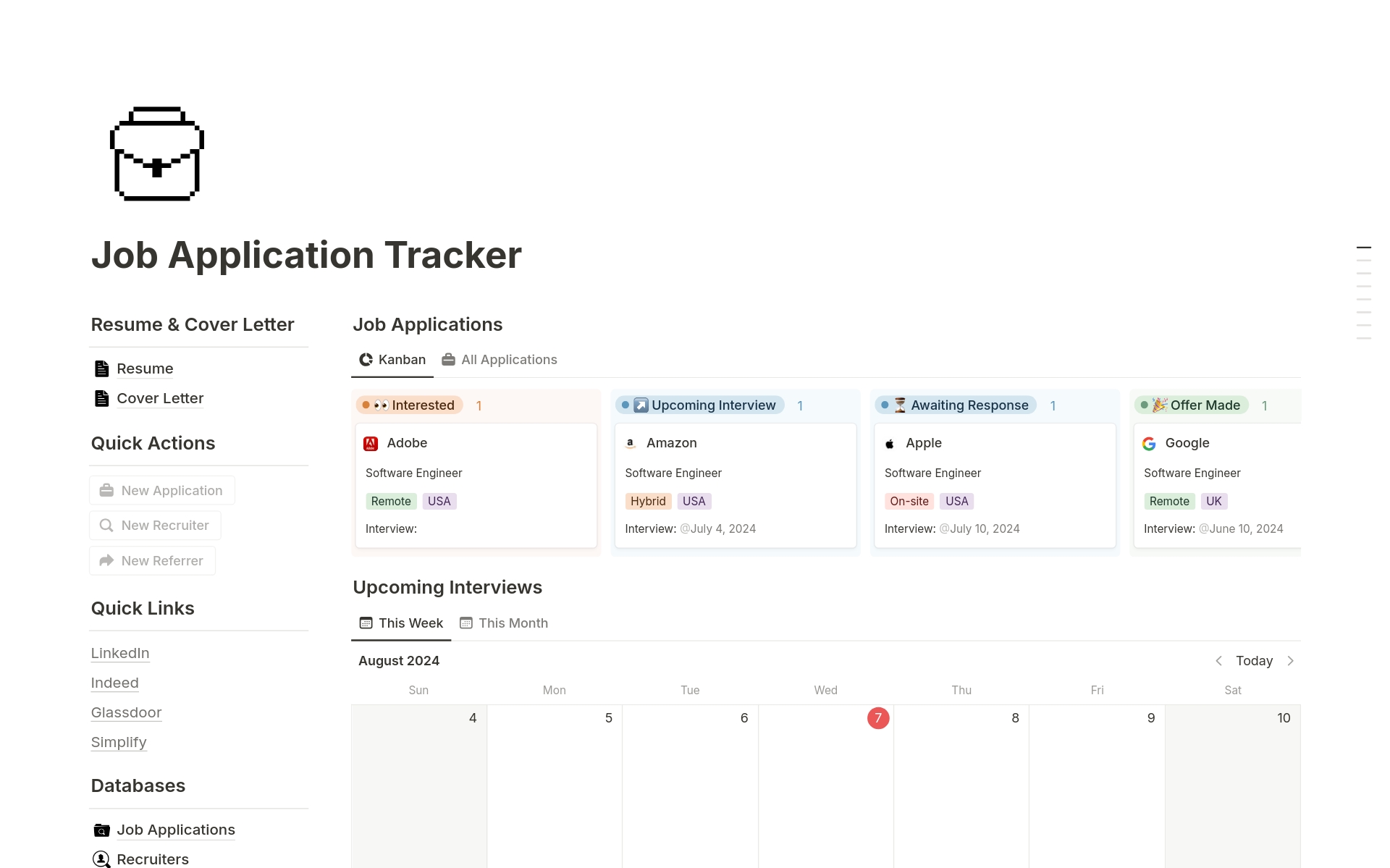Click today's highlighted date marker
This screenshot has width=1390, height=868.
[x=878, y=717]
